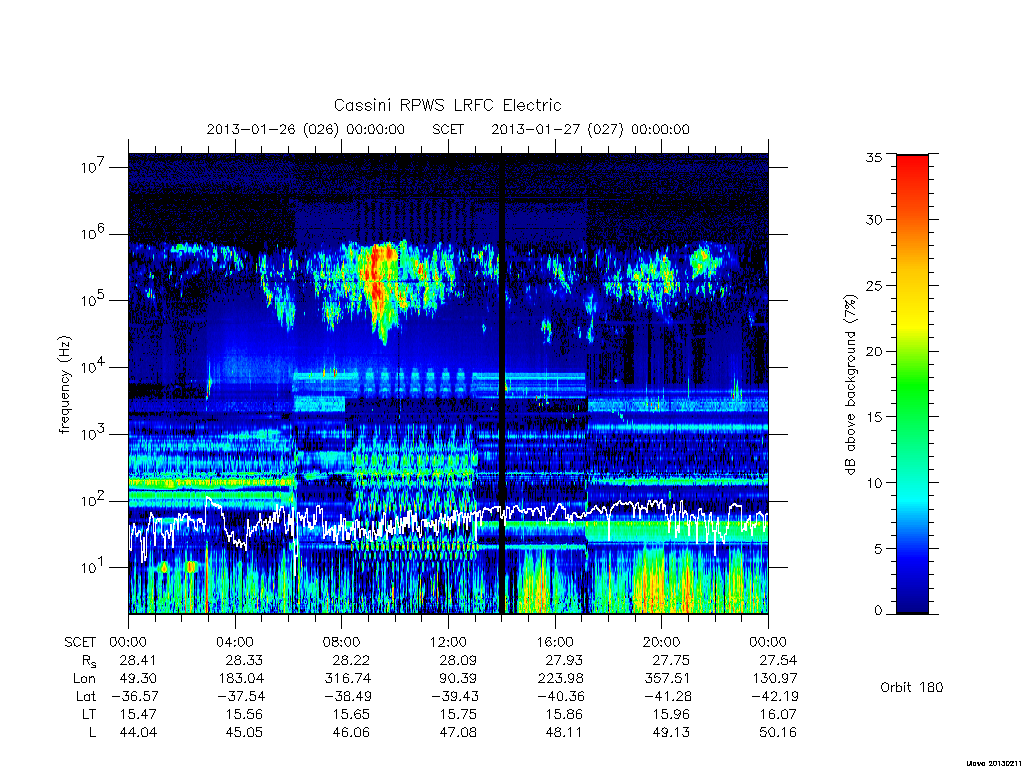
Task: Click the 'SCET' label in the header
Action: tap(448, 129)
